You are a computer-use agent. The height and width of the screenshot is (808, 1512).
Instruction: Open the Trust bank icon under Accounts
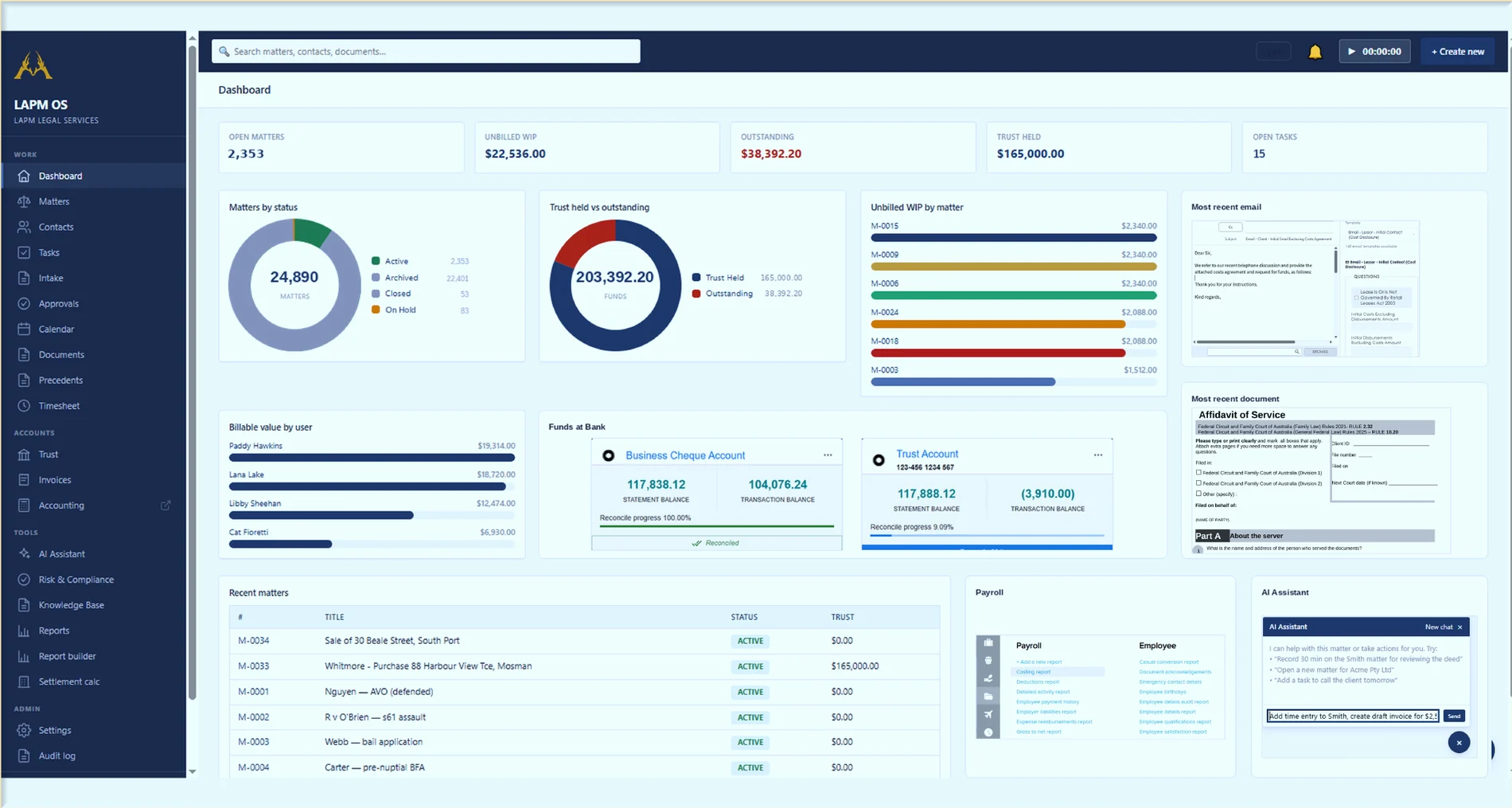[x=24, y=454]
